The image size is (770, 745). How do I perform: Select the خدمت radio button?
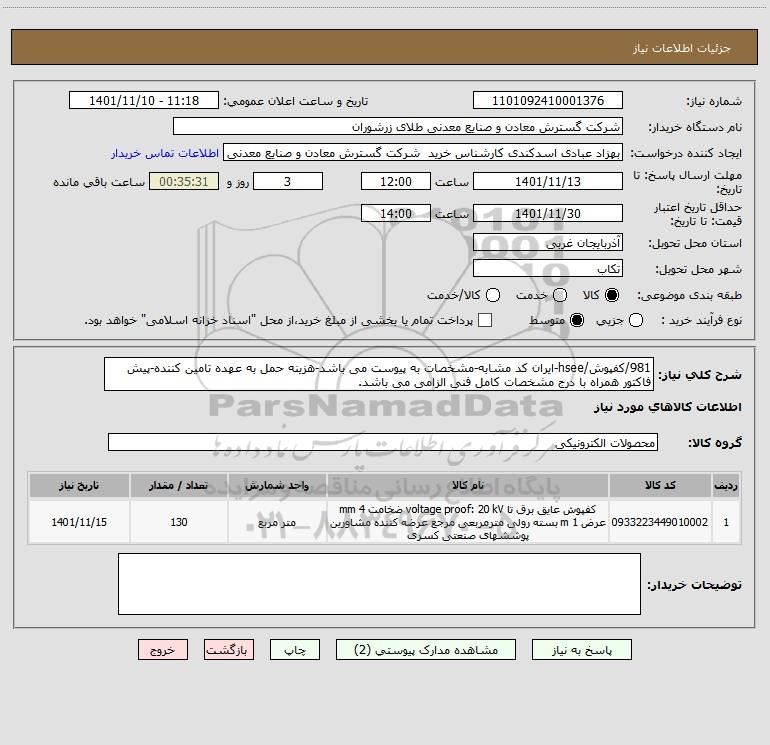point(560,295)
